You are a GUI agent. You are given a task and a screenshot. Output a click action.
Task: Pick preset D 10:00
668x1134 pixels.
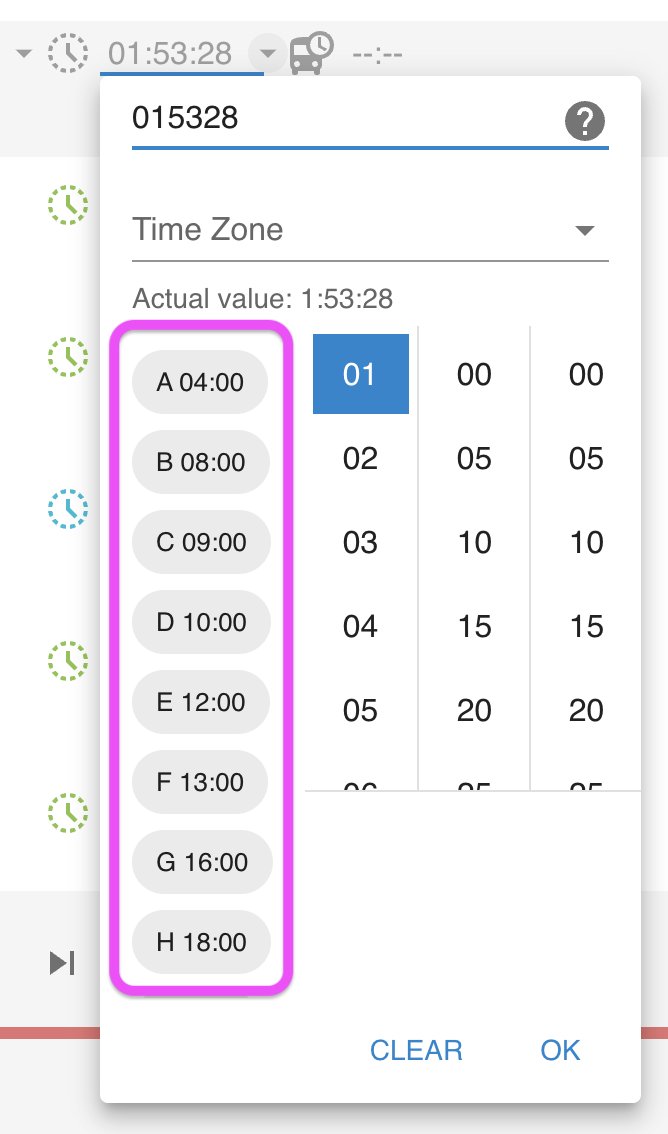[200, 622]
